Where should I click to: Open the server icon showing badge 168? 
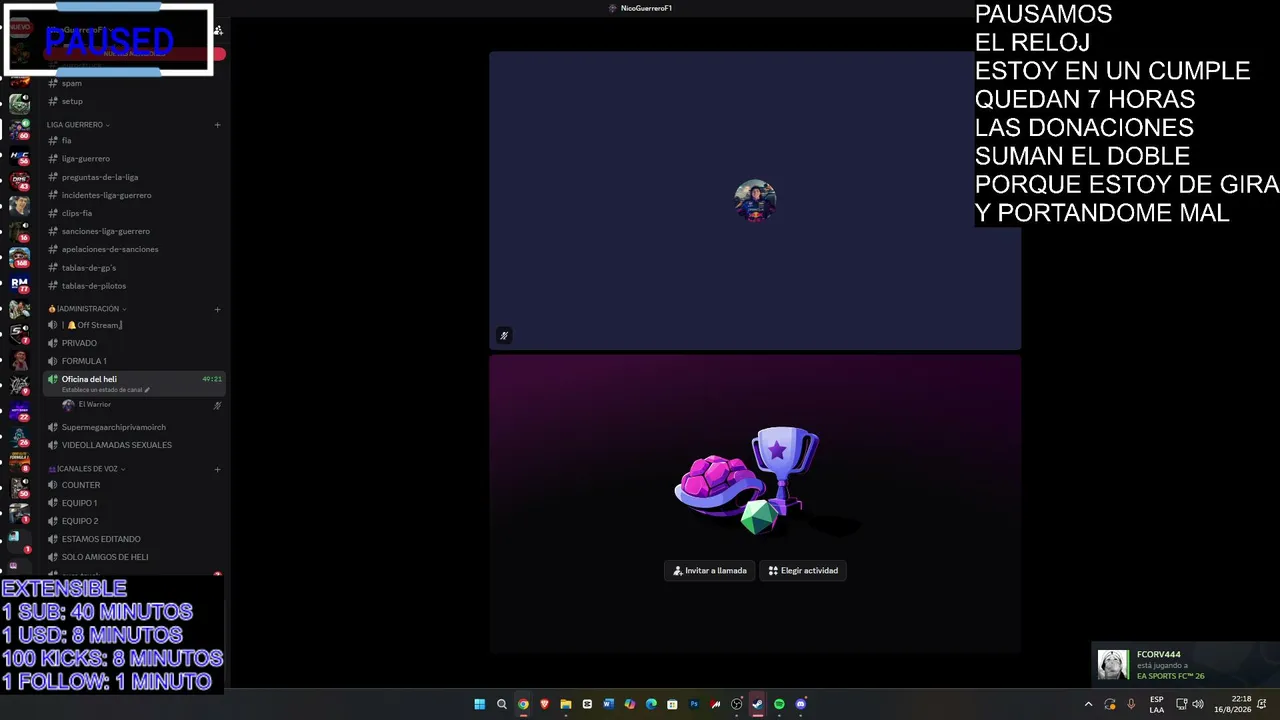(19, 258)
